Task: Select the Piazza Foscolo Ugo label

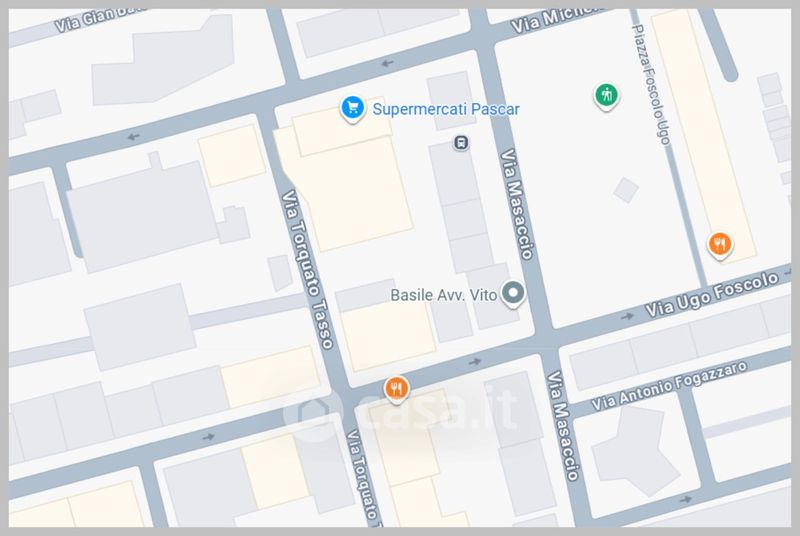Action: 652,85
